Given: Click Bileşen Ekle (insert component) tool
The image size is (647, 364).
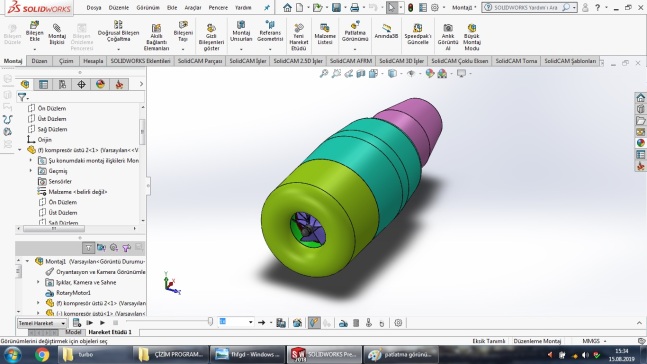Looking at the screenshot, I should tap(35, 32).
